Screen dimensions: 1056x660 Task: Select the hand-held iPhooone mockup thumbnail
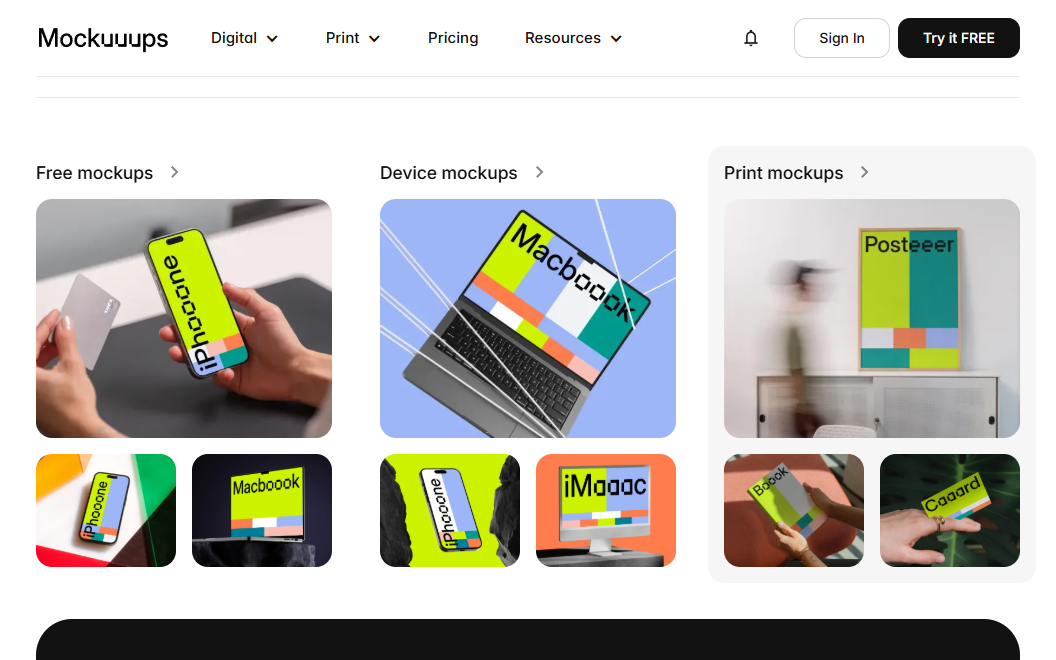click(x=184, y=319)
